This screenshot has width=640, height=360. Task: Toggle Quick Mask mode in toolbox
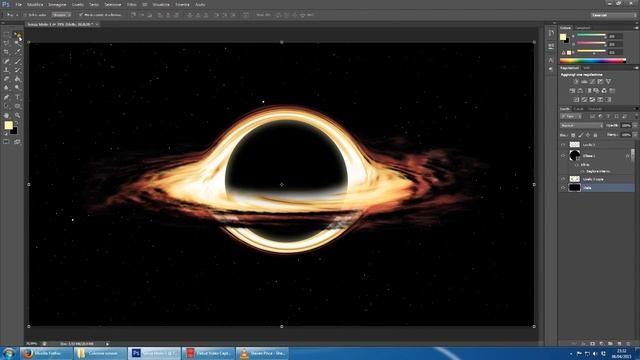[7, 142]
